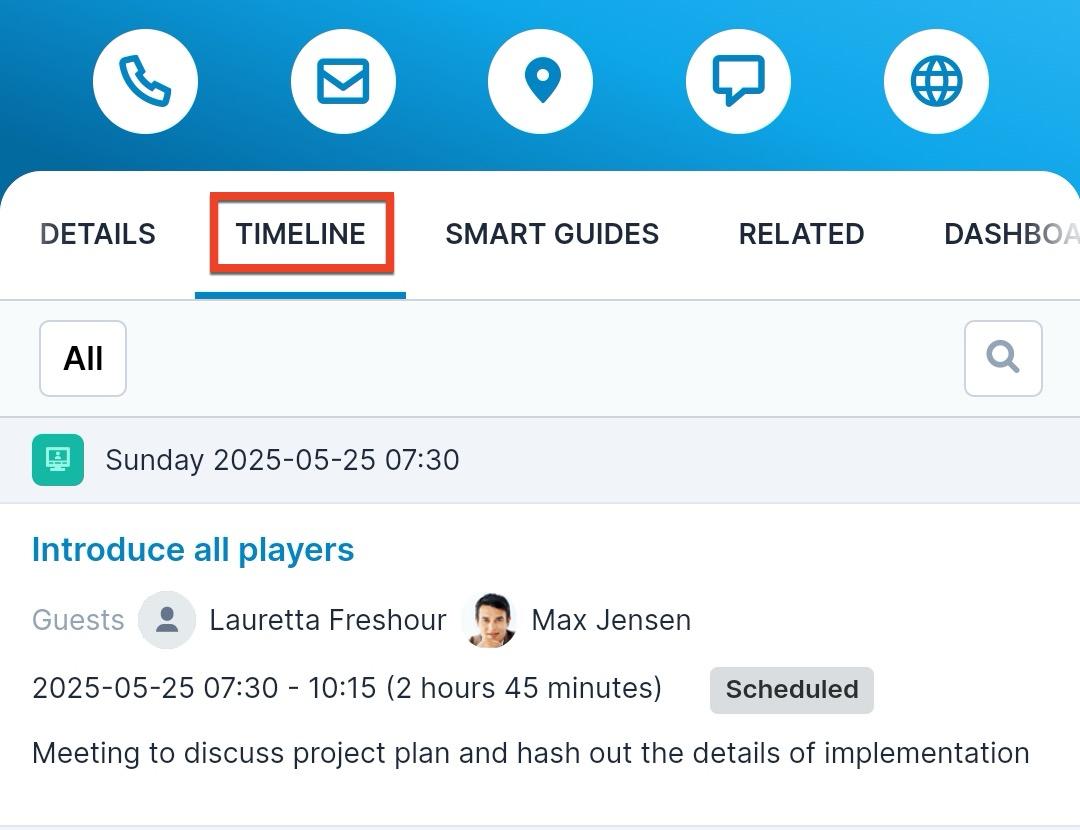The height and width of the screenshot is (830, 1080).
Task: Click Lauretta Freshour's avatar placeholder icon
Action: pyautogui.click(x=167, y=620)
